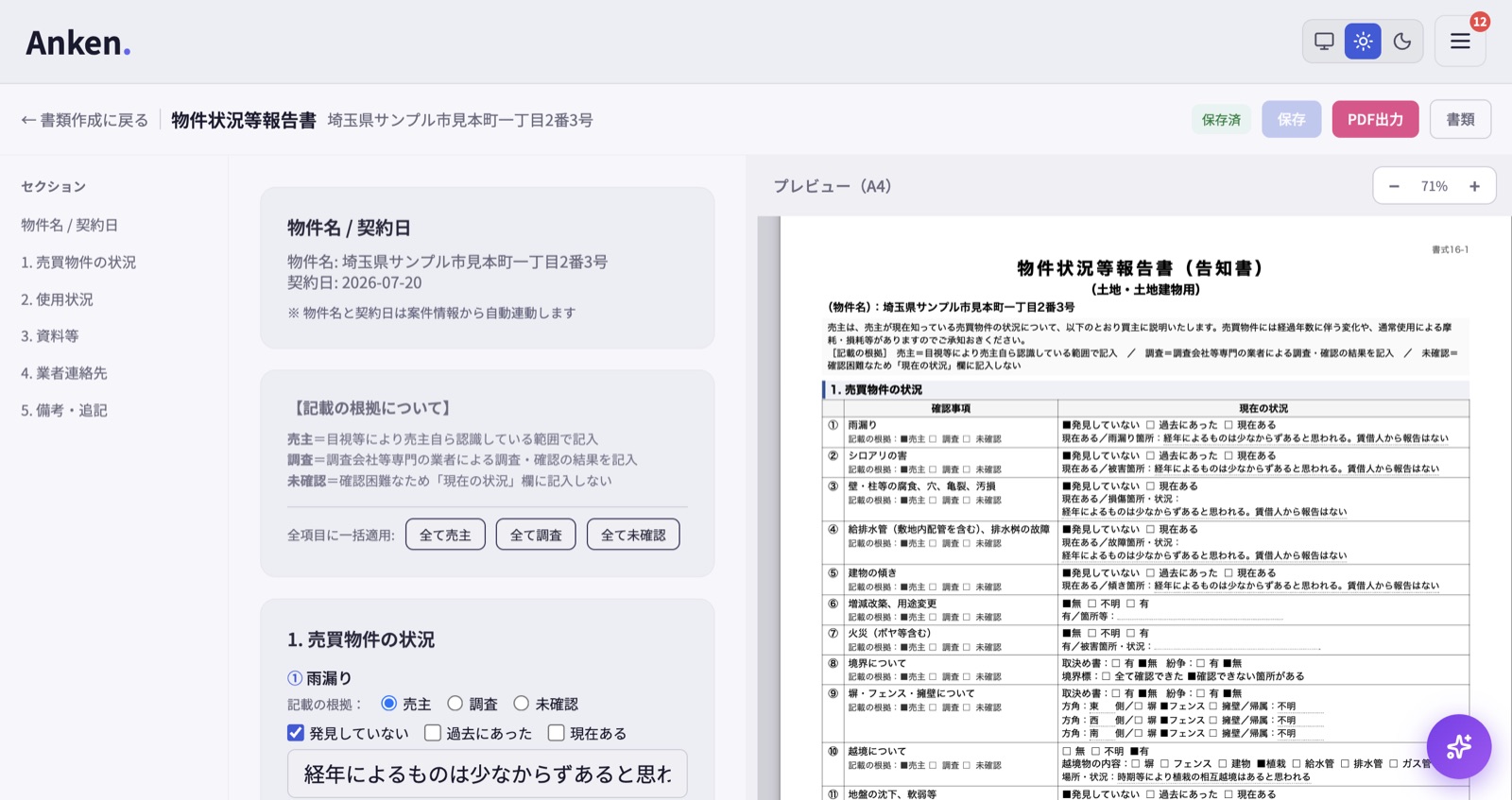Screen dimensions: 1512x800
Task: Select the 売主 radio for 雨漏り
Action: pos(388,704)
